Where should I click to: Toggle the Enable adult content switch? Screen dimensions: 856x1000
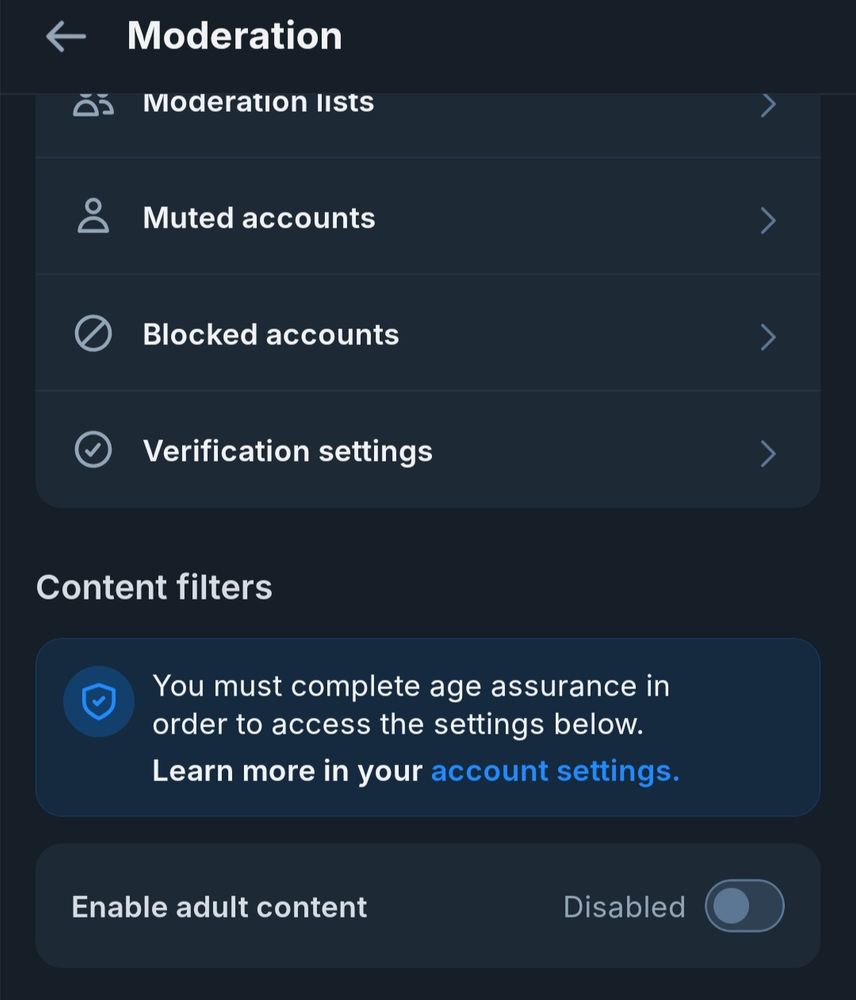pyautogui.click(x=744, y=906)
